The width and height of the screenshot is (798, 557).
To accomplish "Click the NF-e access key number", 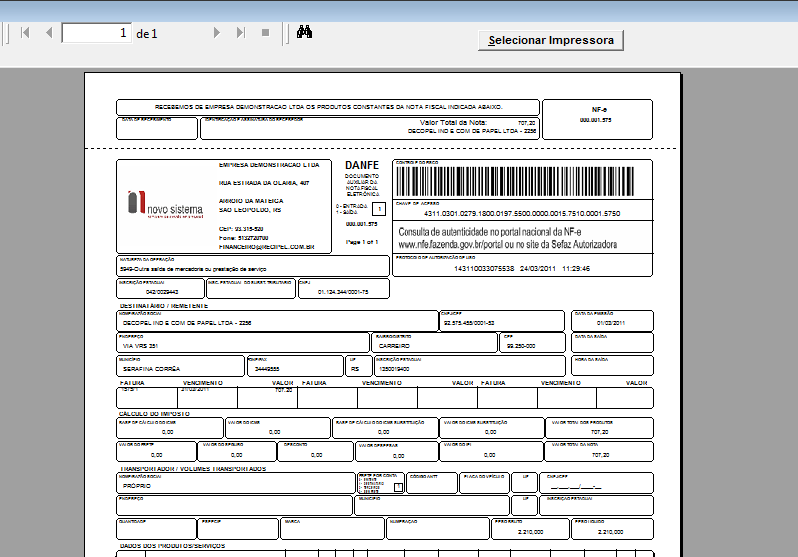I will [x=522, y=214].
